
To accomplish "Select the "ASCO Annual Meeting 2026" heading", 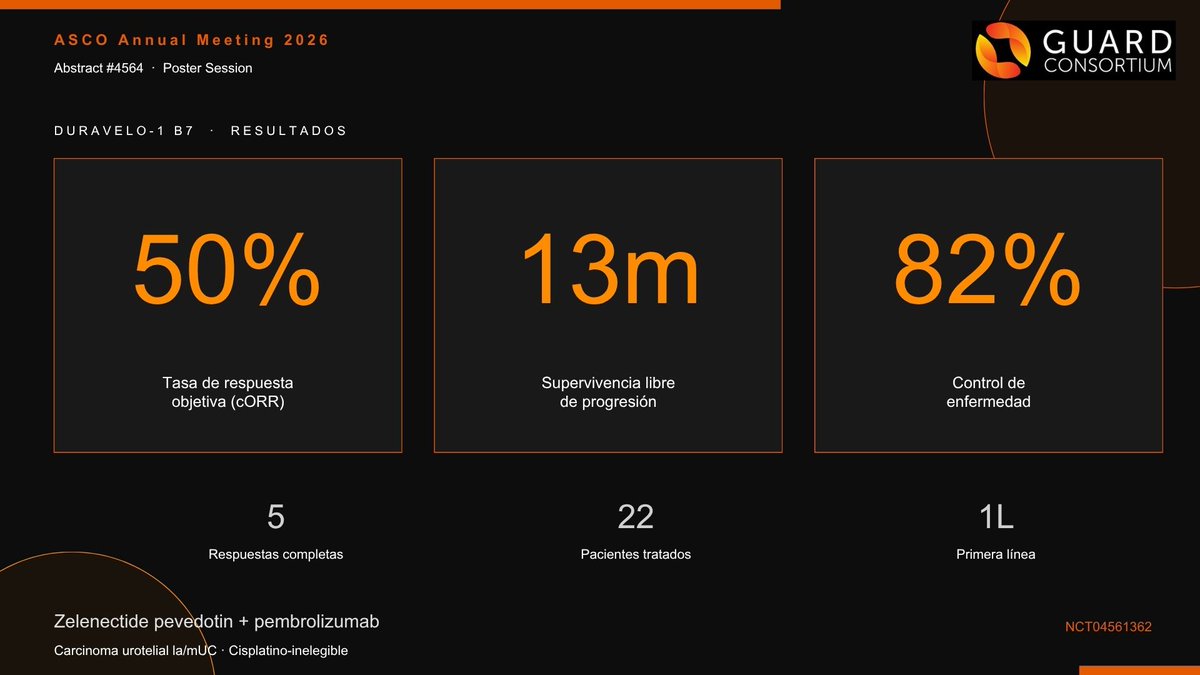I will [191, 40].
